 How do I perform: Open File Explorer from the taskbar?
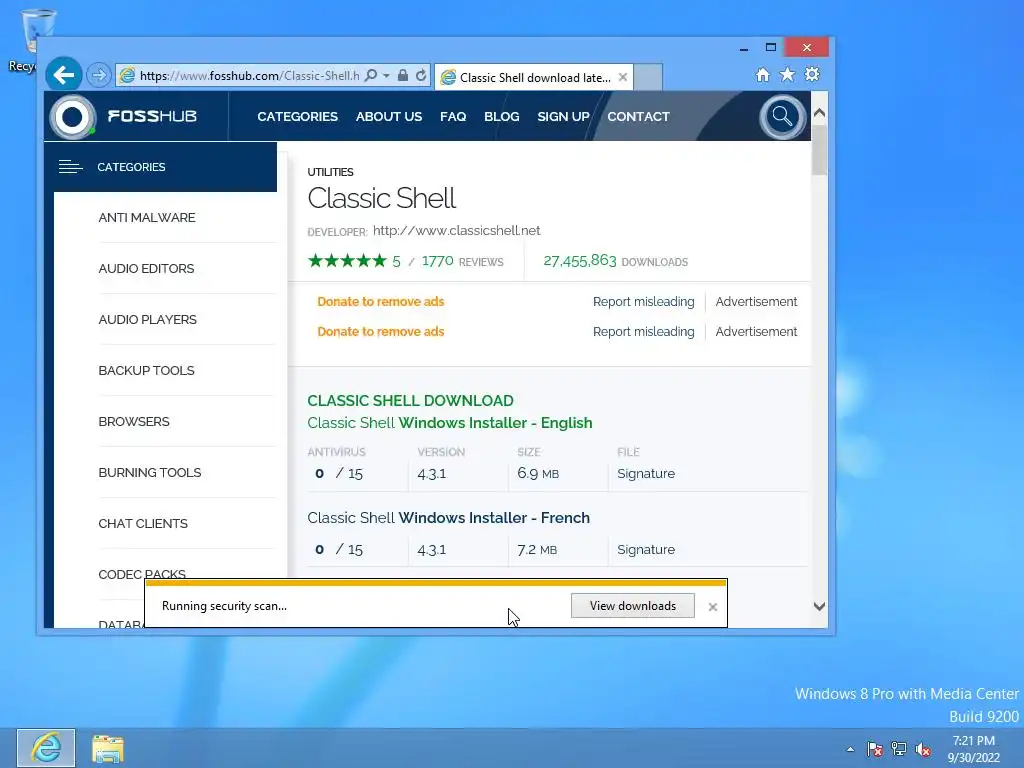click(x=107, y=748)
